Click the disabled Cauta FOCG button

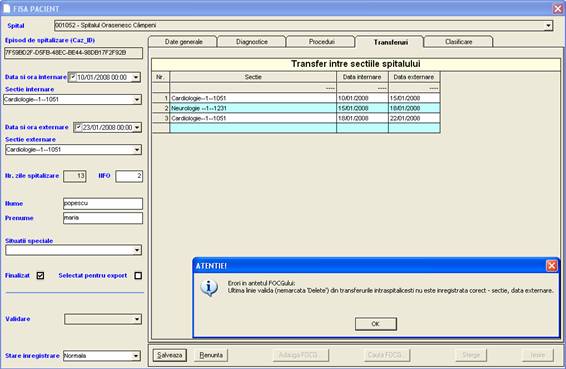tap(387, 355)
